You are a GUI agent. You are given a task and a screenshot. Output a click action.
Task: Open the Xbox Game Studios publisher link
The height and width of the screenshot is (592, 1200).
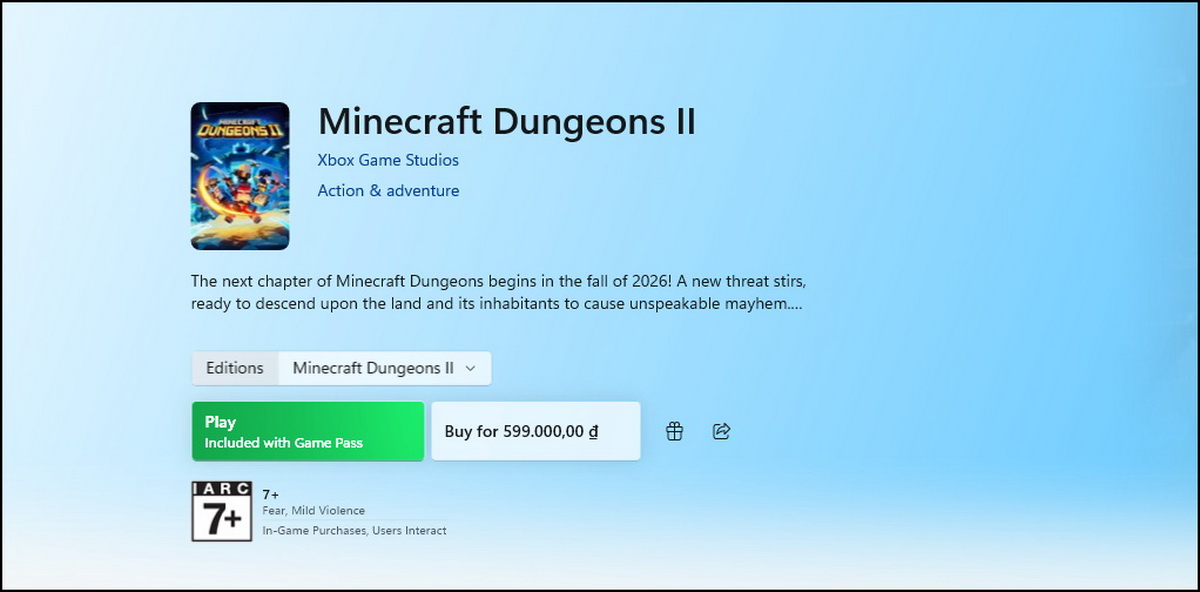(x=388, y=160)
